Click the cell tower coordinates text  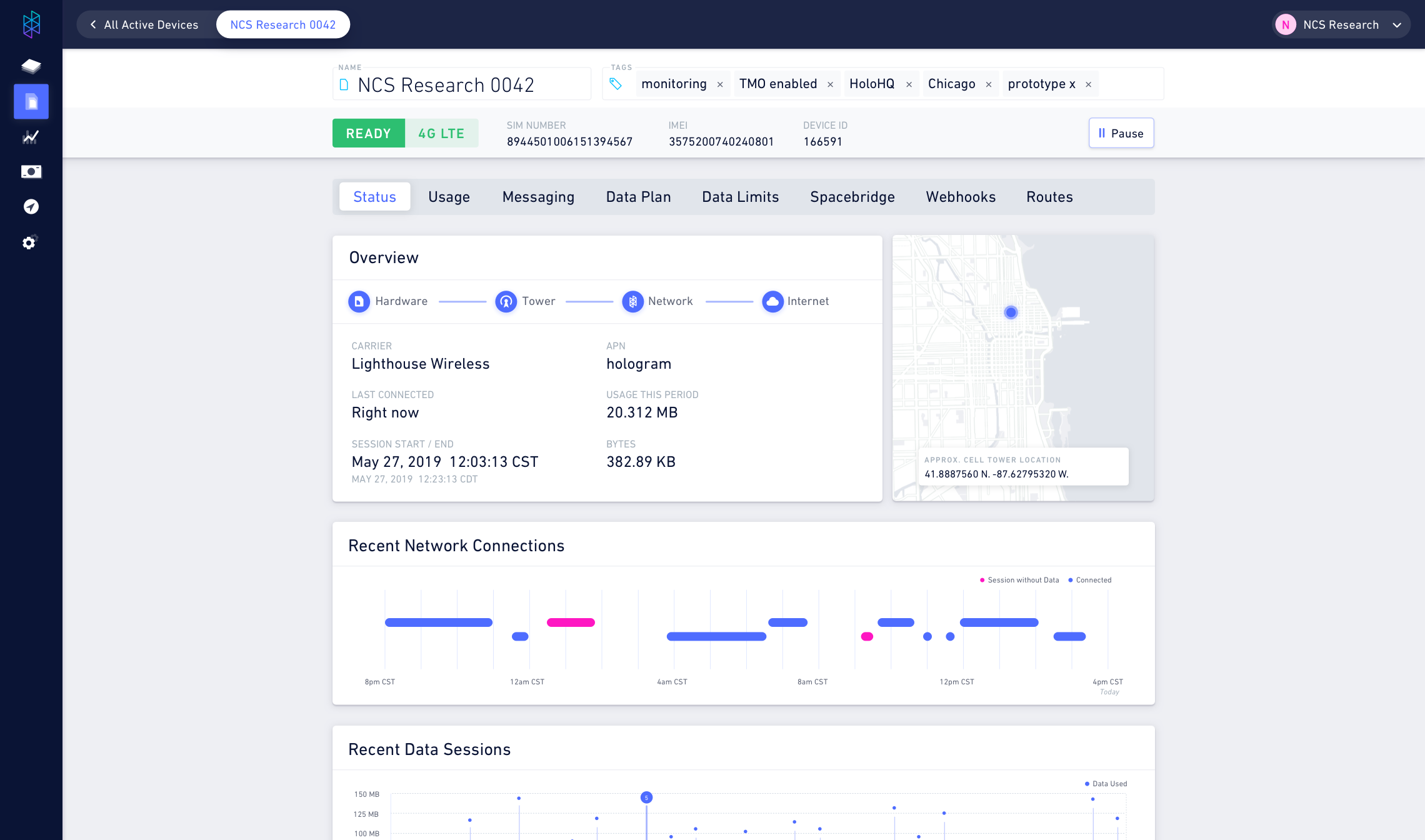[996, 474]
